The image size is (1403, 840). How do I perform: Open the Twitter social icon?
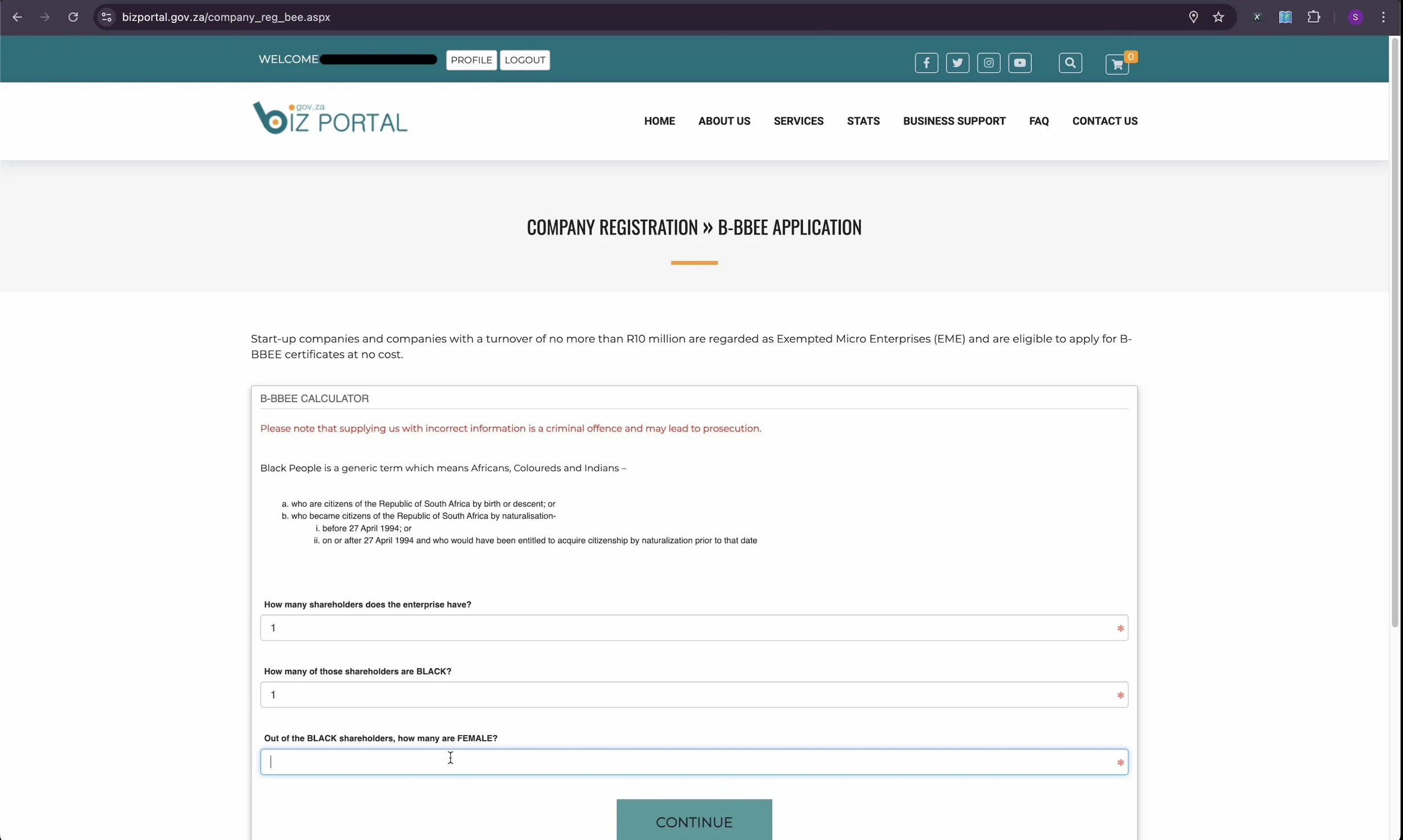coord(957,63)
